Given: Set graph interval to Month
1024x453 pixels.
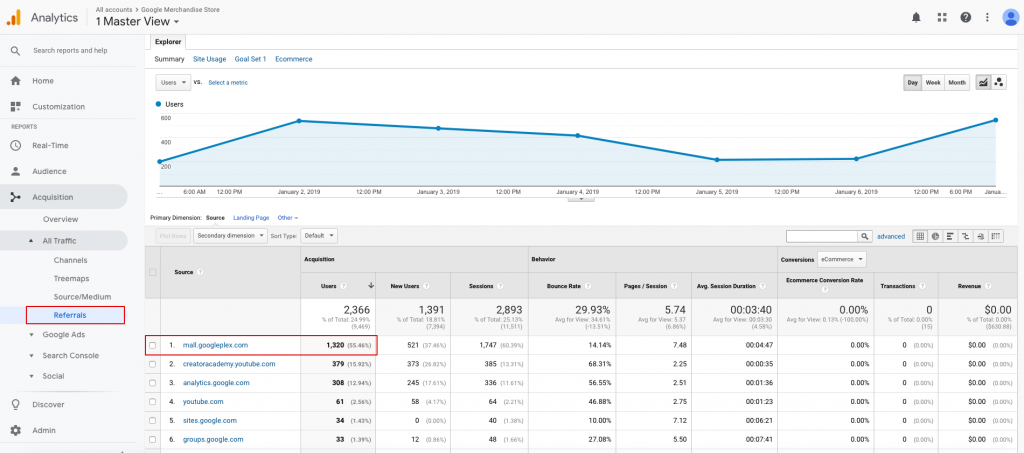Looking at the screenshot, I should pyautogui.click(x=957, y=83).
